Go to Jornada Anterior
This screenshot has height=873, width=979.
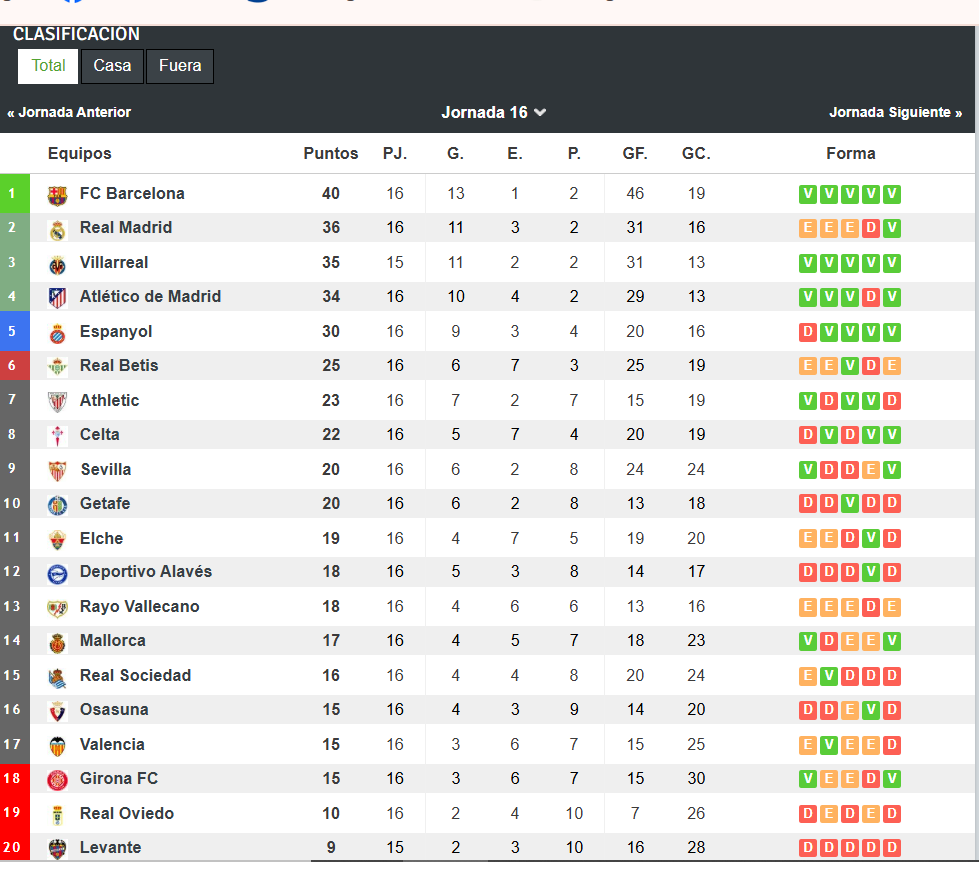click(x=69, y=112)
